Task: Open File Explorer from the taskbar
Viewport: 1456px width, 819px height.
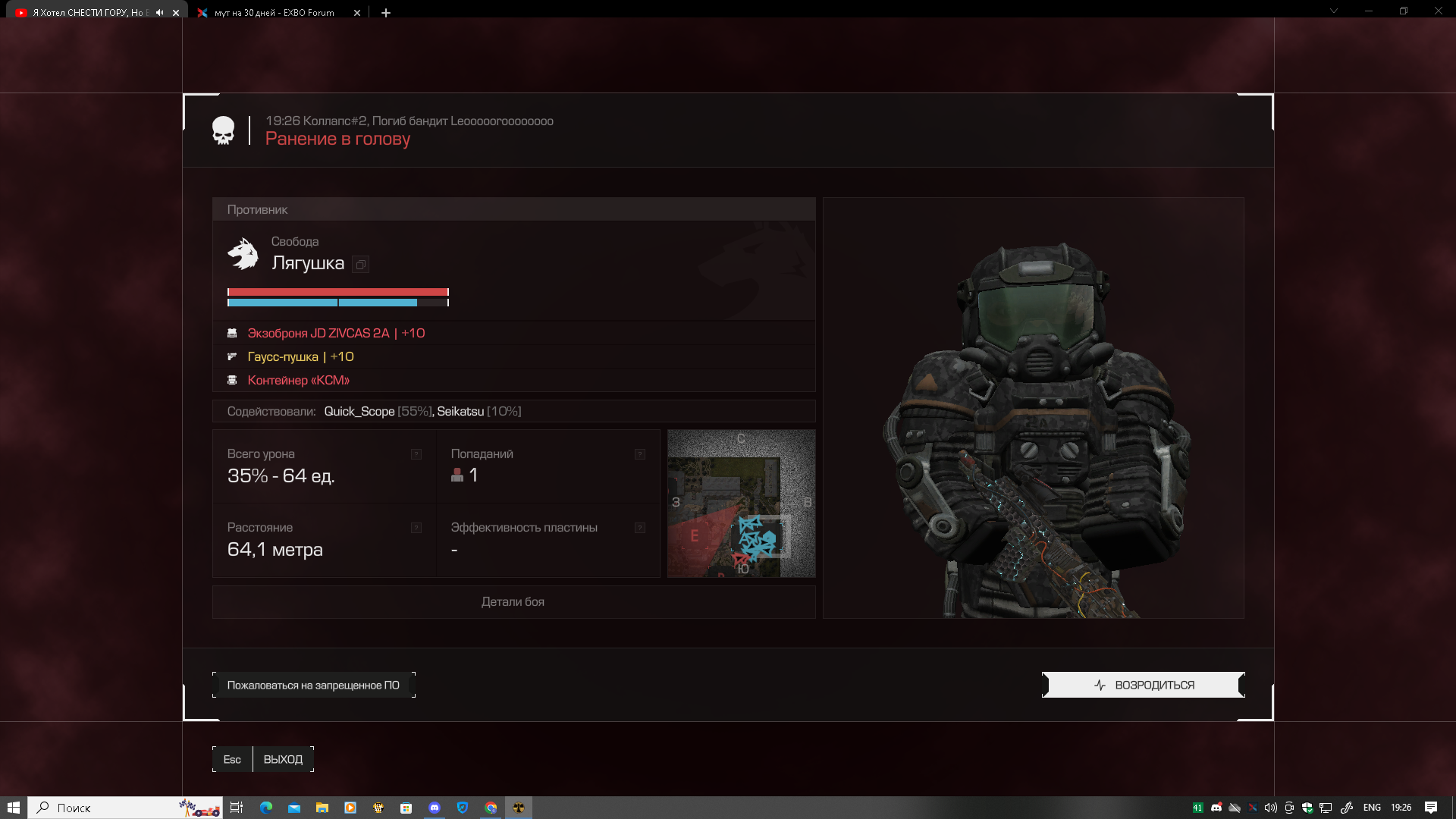Action: coord(322,808)
